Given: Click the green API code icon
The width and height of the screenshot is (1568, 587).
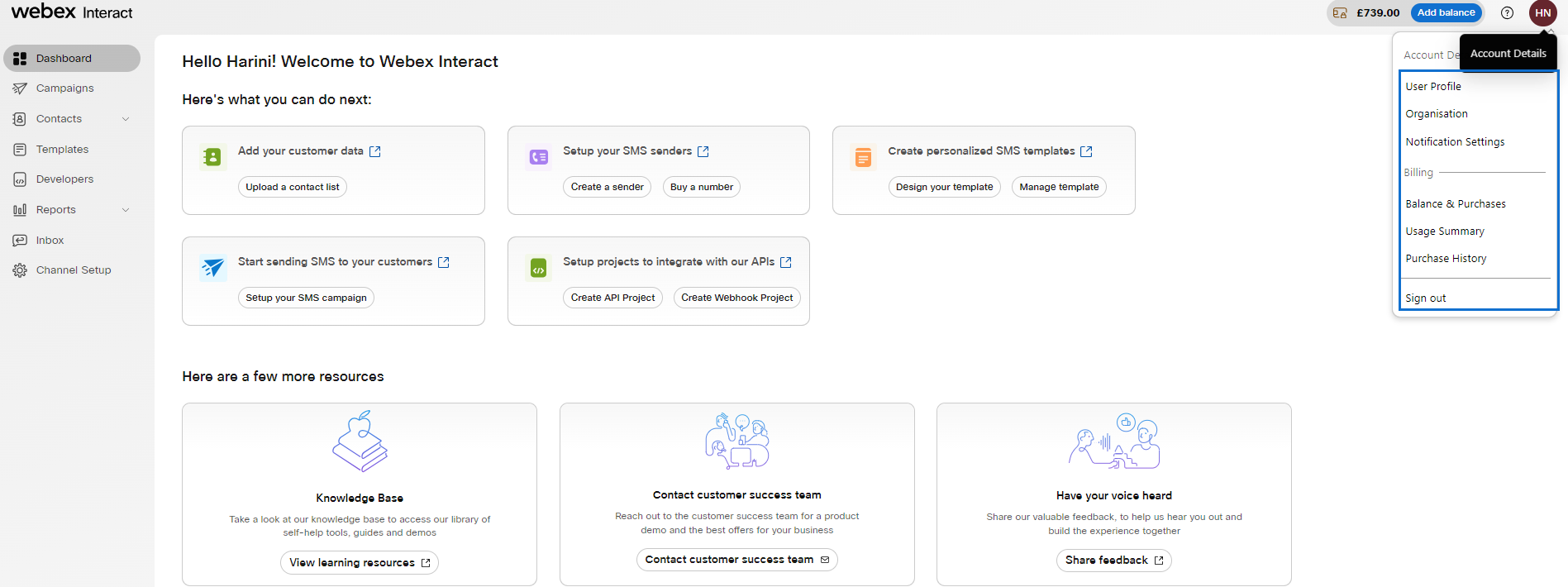Looking at the screenshot, I should pyautogui.click(x=538, y=268).
